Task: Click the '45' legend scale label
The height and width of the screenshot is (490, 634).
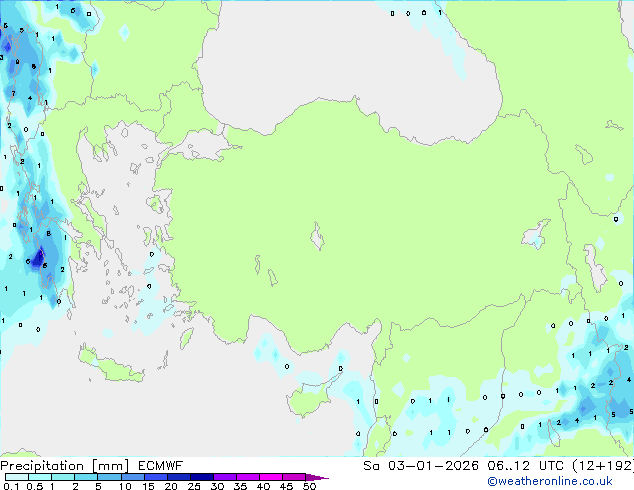Action: tap(286, 486)
